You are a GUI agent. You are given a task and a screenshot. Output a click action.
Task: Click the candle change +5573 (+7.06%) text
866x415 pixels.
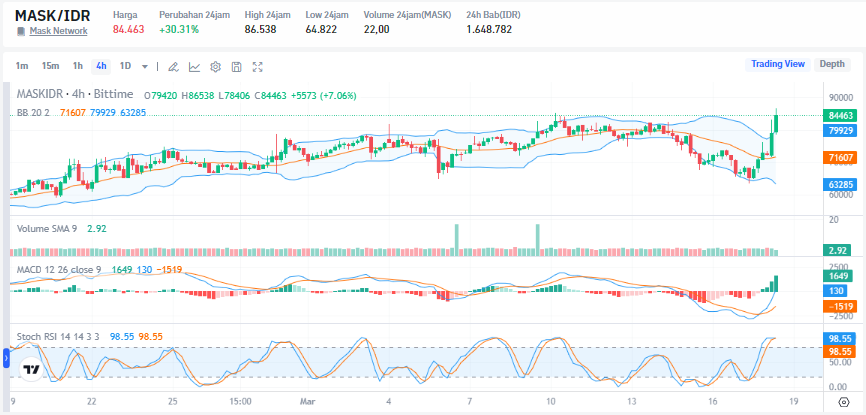pyautogui.click(x=324, y=95)
